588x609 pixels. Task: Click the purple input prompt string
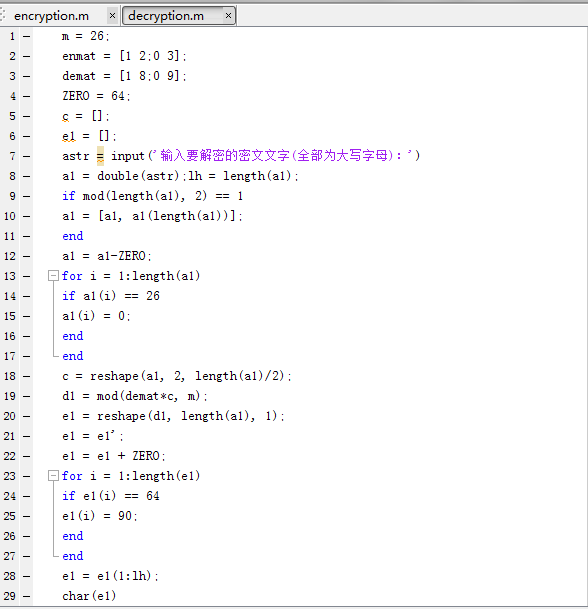282,156
